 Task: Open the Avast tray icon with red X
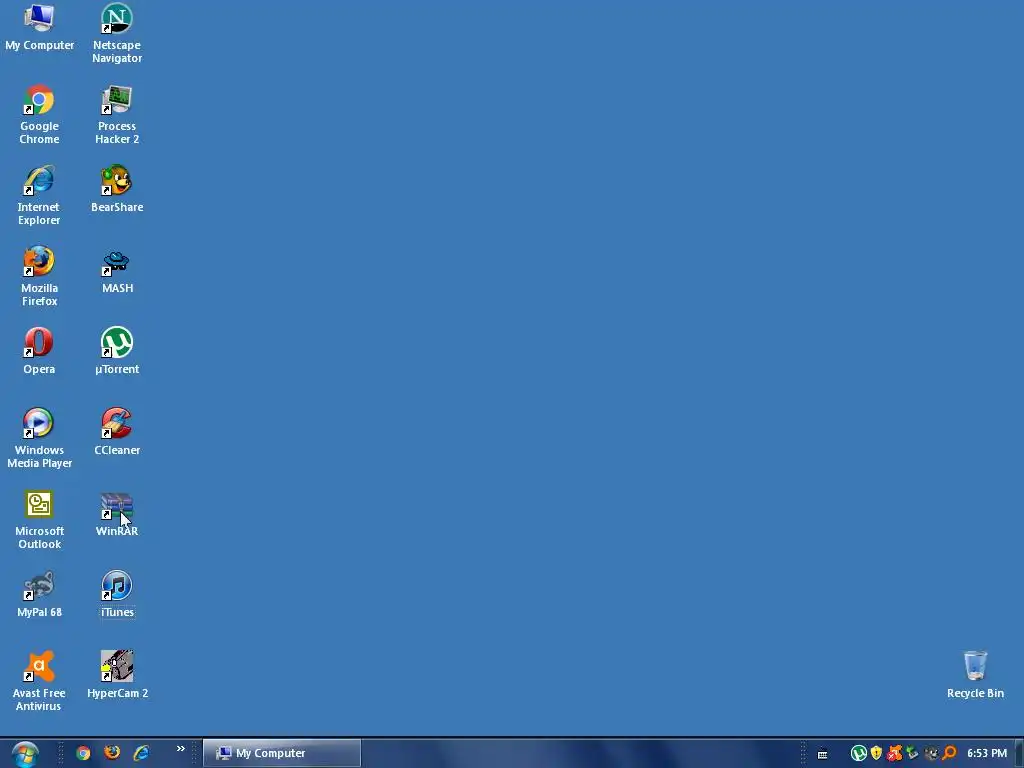click(895, 753)
